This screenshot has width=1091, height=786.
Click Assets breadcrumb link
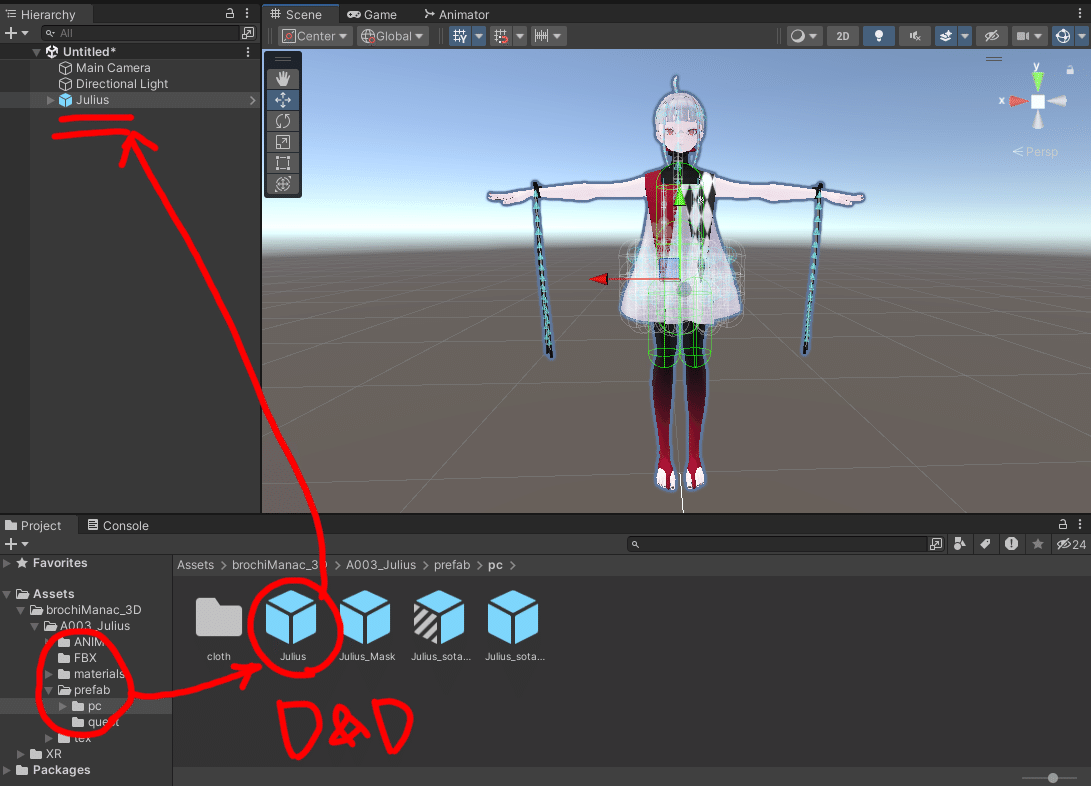pyautogui.click(x=196, y=565)
